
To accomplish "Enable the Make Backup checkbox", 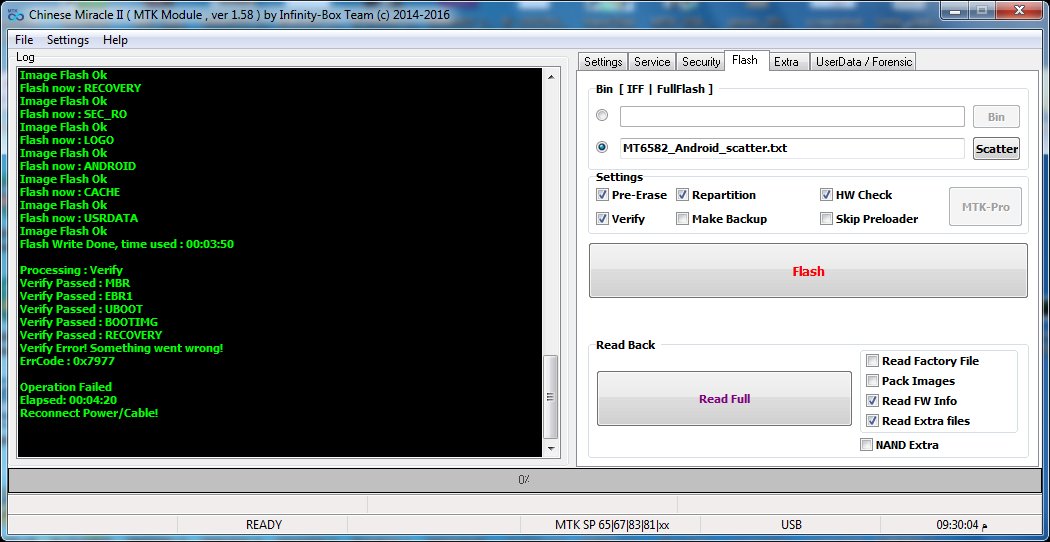I will 682,219.
